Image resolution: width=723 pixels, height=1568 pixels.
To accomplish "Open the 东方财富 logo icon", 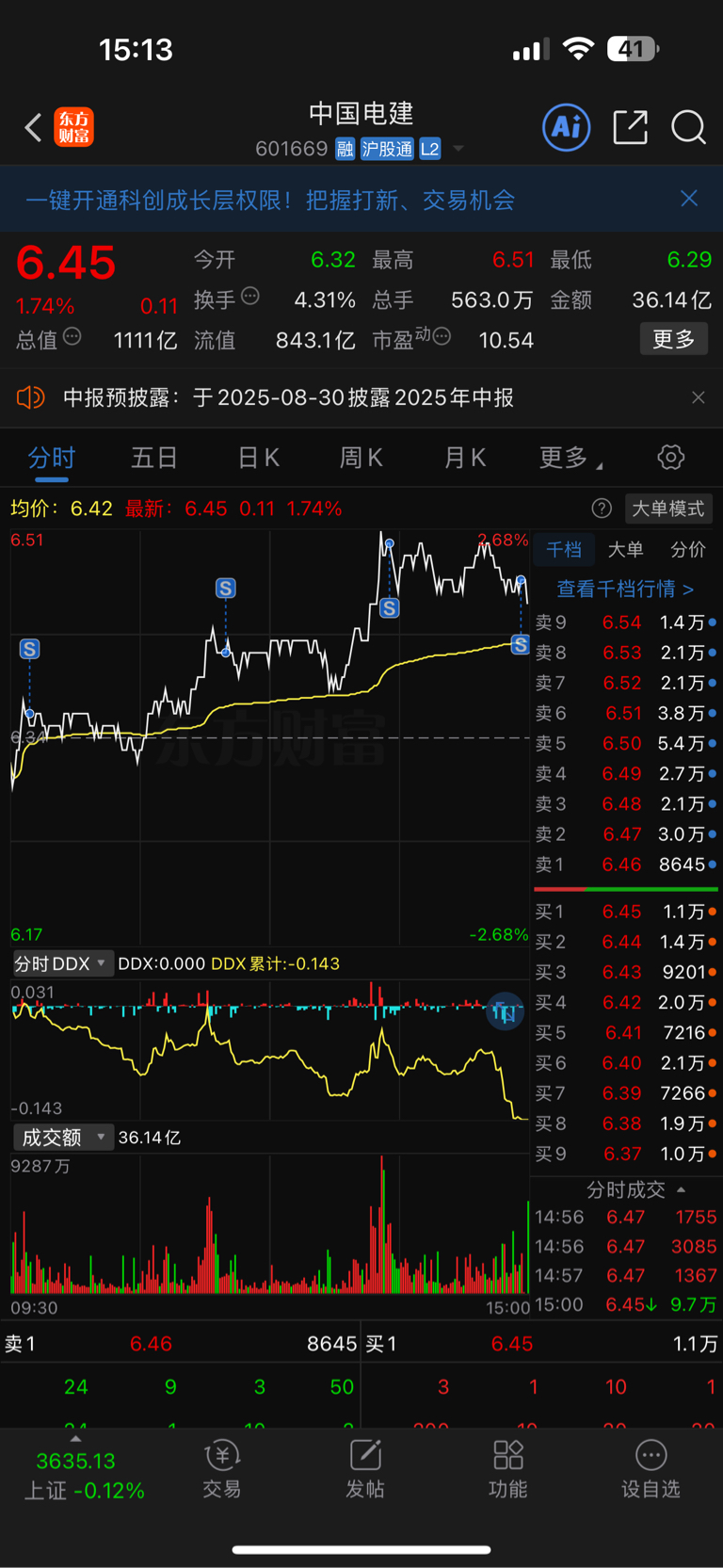I will pyautogui.click(x=74, y=127).
